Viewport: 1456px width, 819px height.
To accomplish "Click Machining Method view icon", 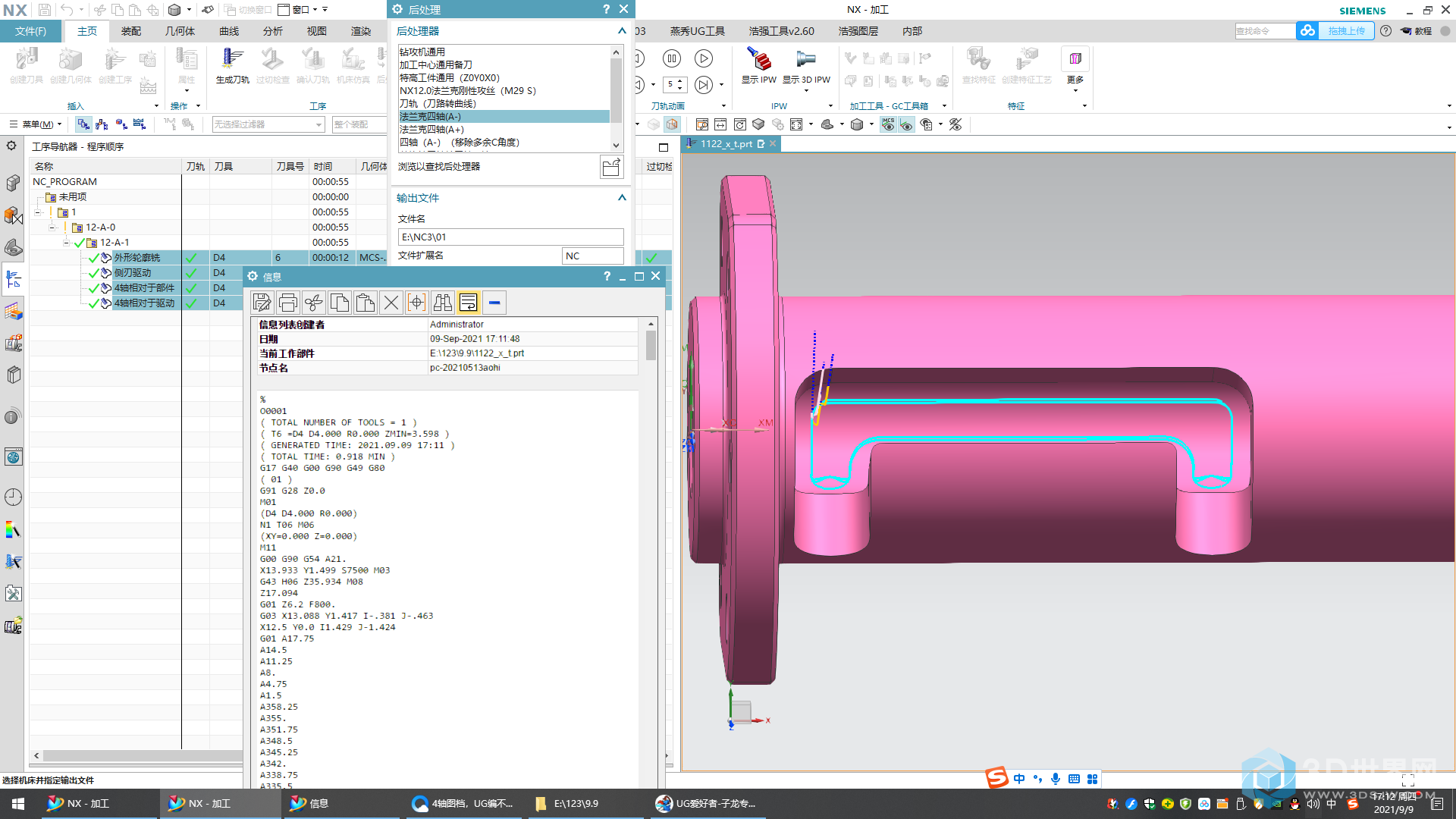I will point(139,124).
